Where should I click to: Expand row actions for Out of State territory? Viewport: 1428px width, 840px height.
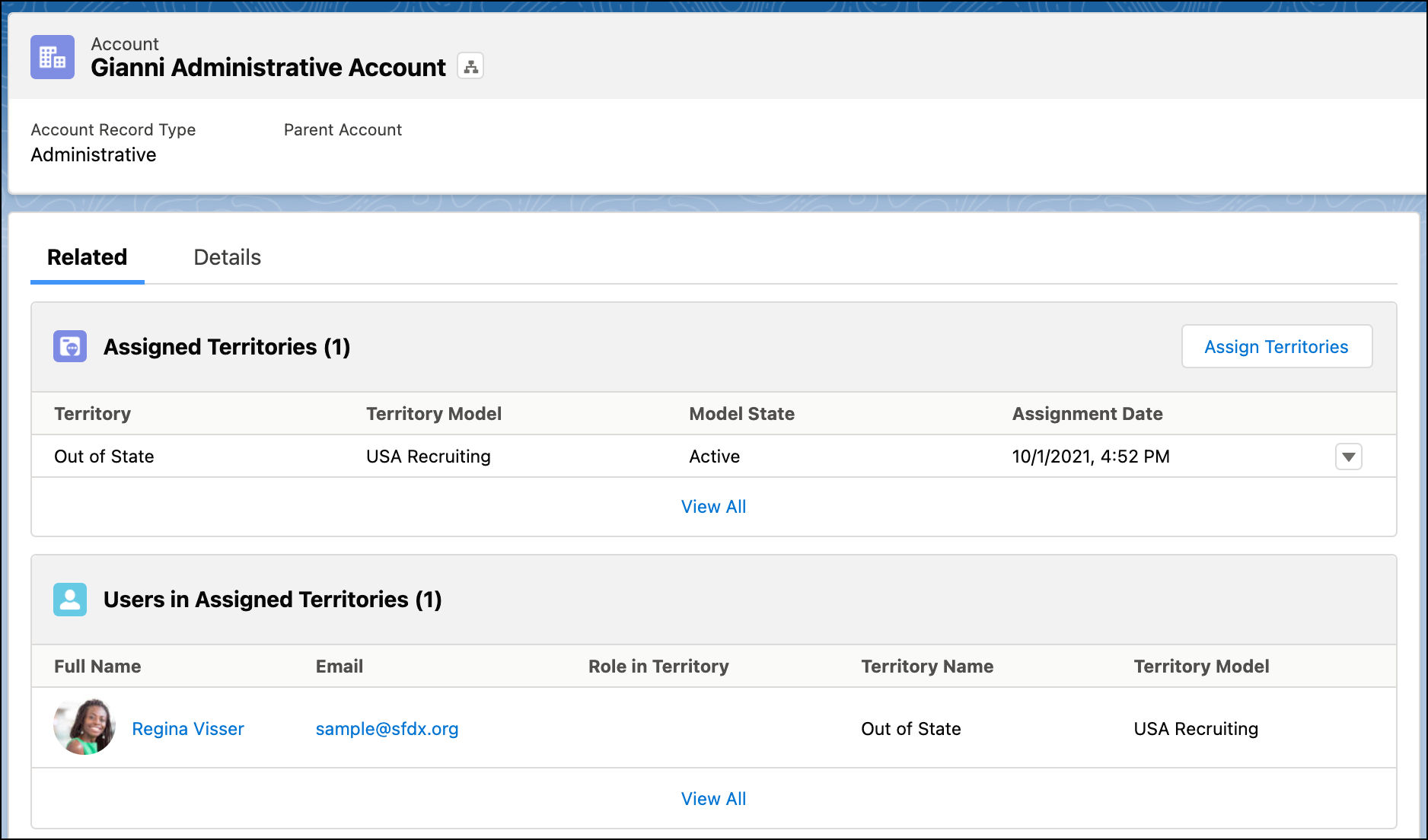point(1348,457)
